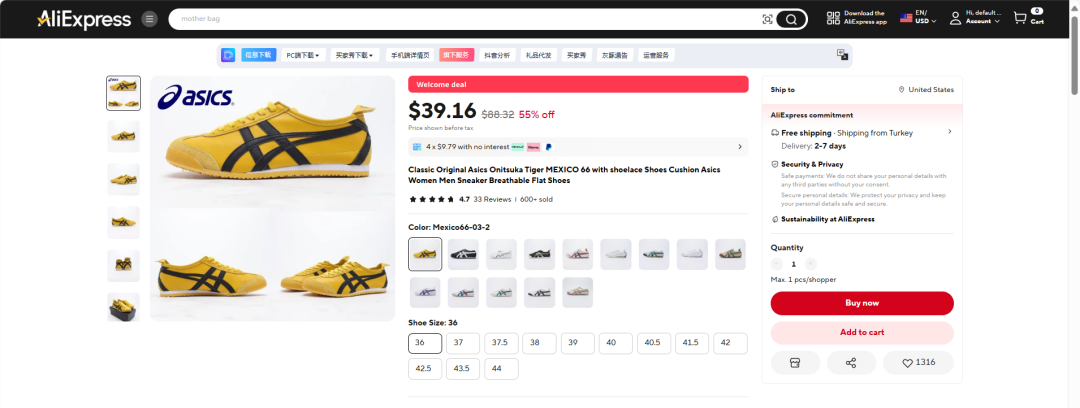Click the Buy now button
1080x408 pixels.
point(861,303)
